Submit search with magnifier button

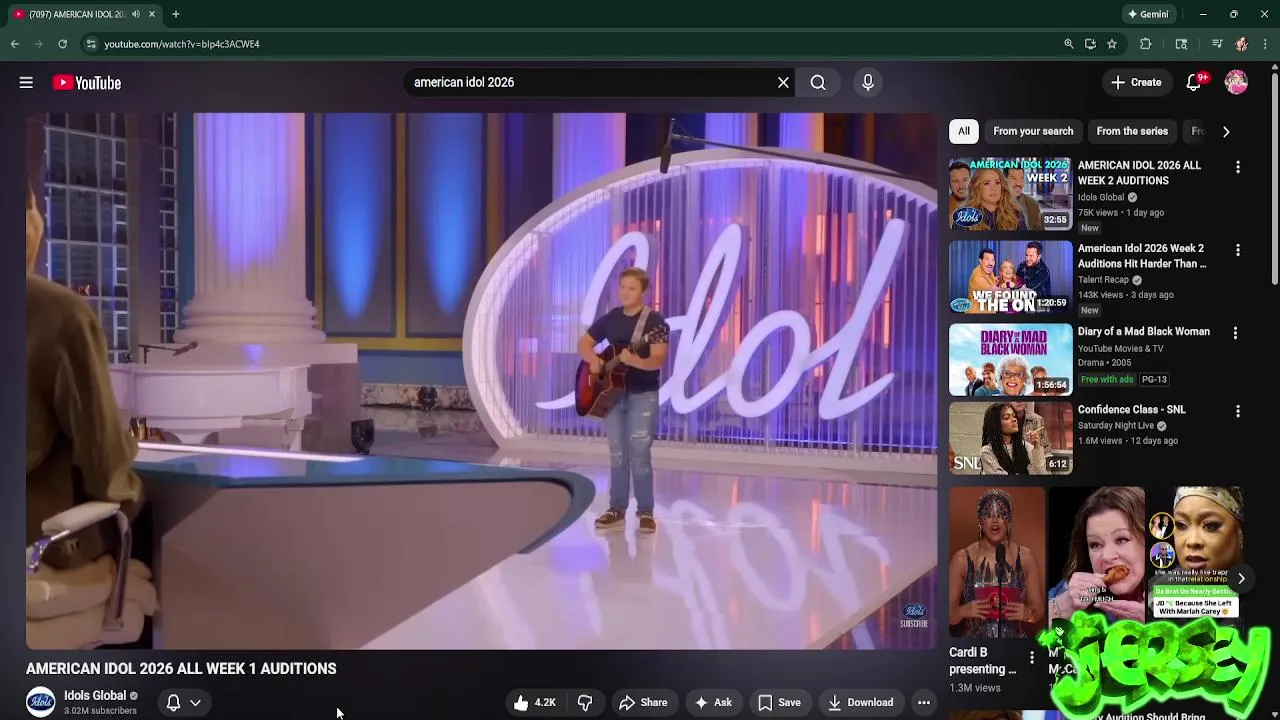(818, 83)
